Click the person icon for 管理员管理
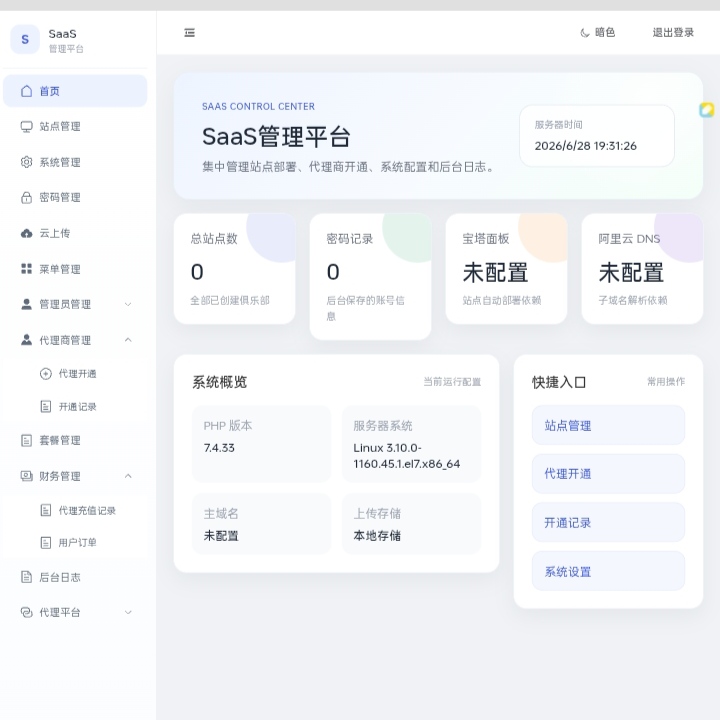Image resolution: width=720 pixels, height=720 pixels. 27,304
